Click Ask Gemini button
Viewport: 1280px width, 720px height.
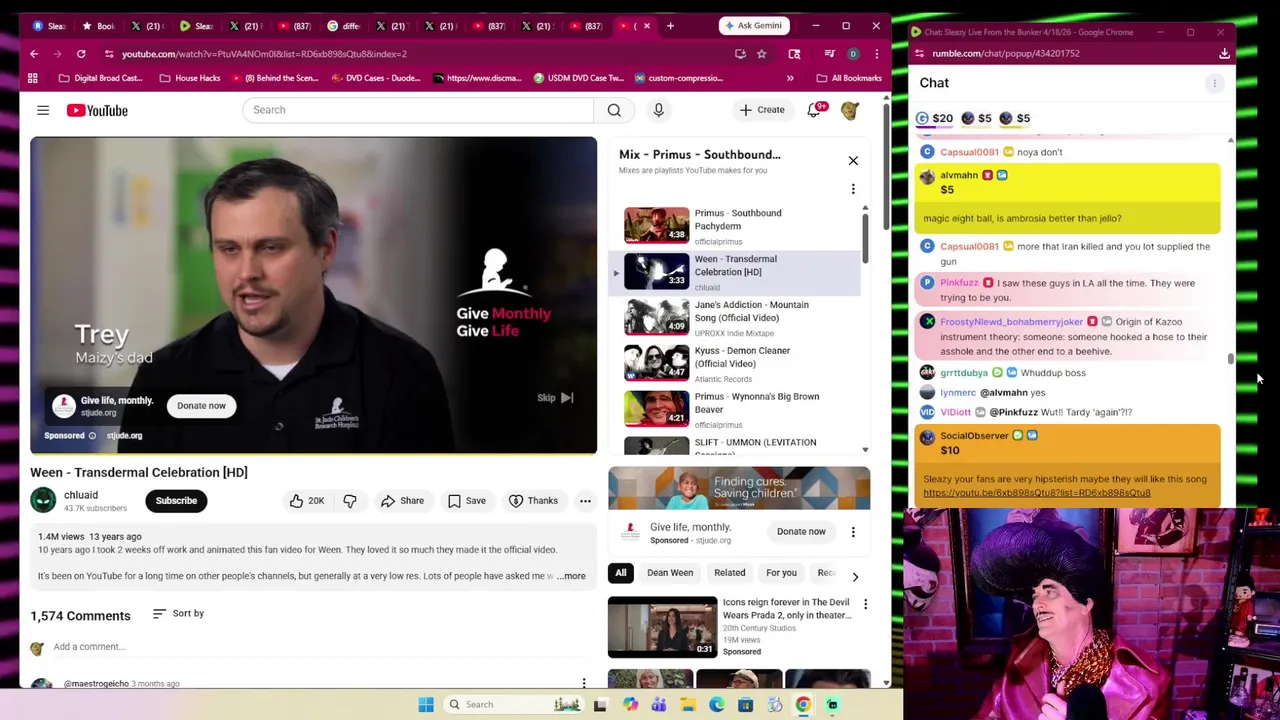pos(753,26)
